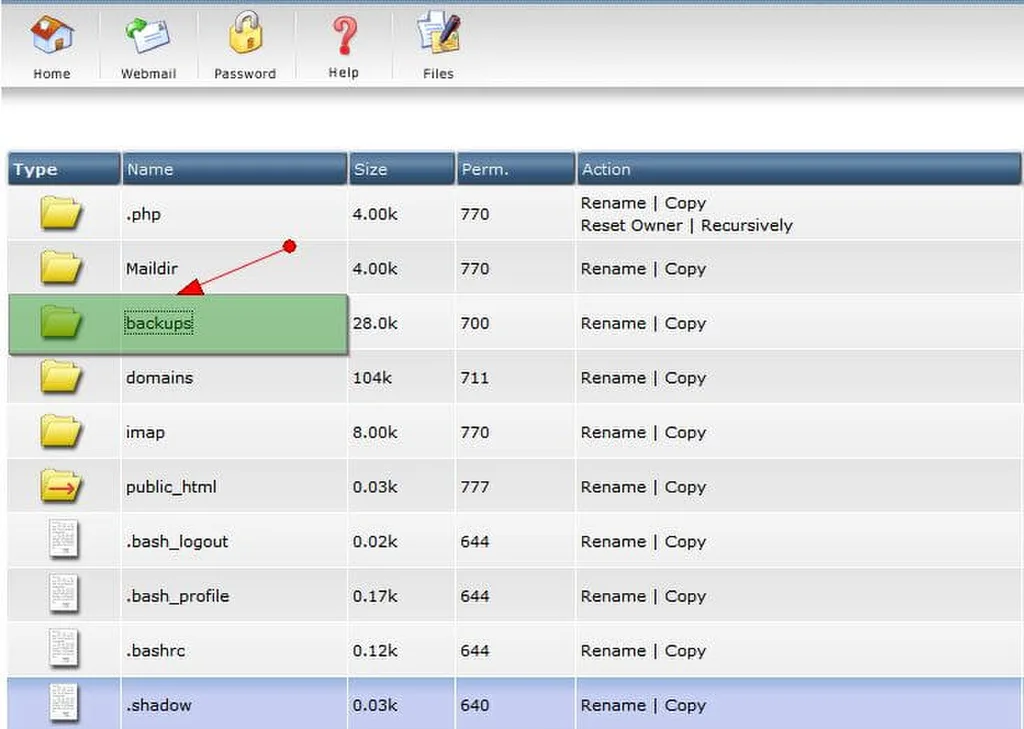Open the backups folder link
Viewport: 1024px width, 729px height.
tap(159, 323)
